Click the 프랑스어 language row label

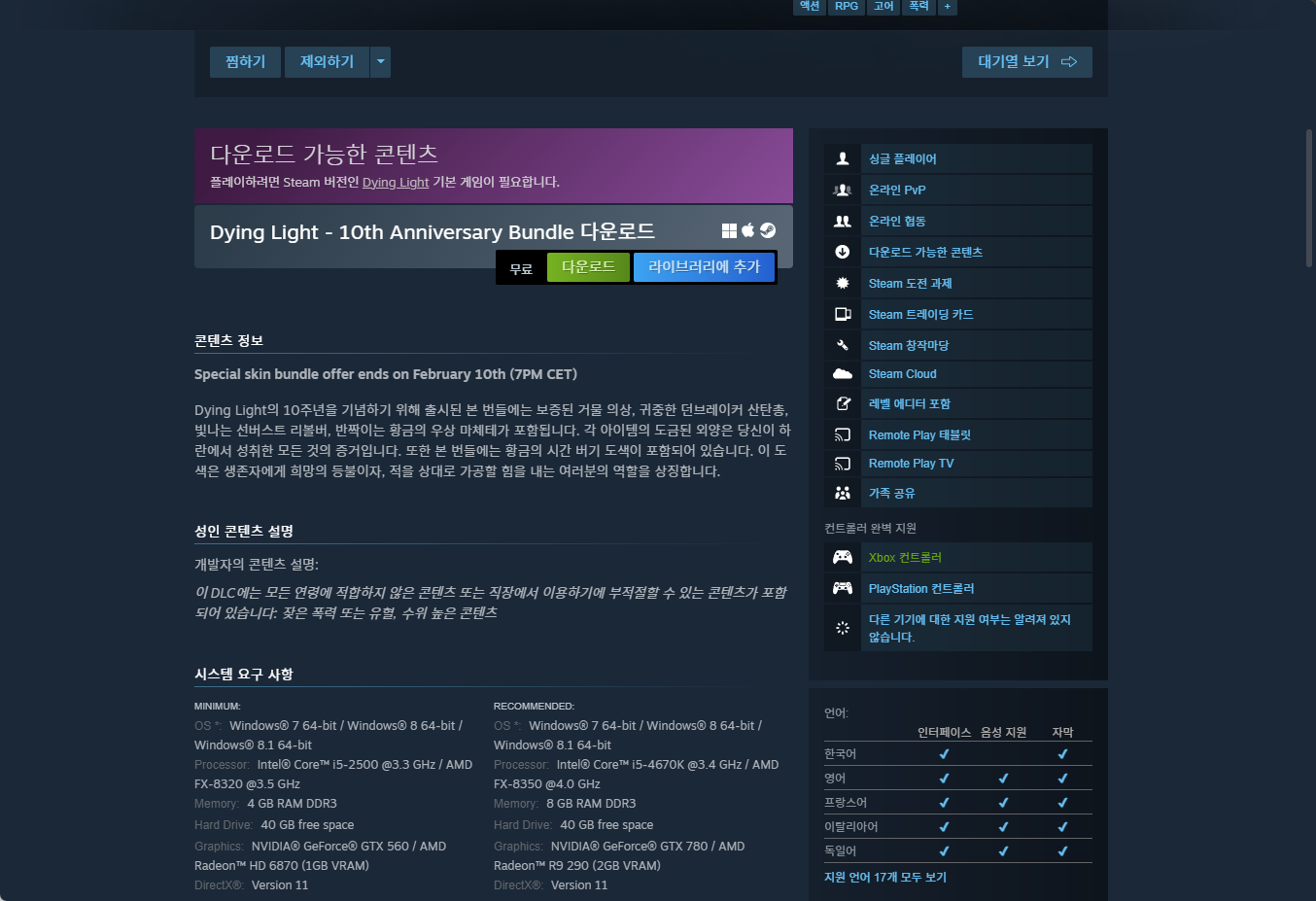846,802
